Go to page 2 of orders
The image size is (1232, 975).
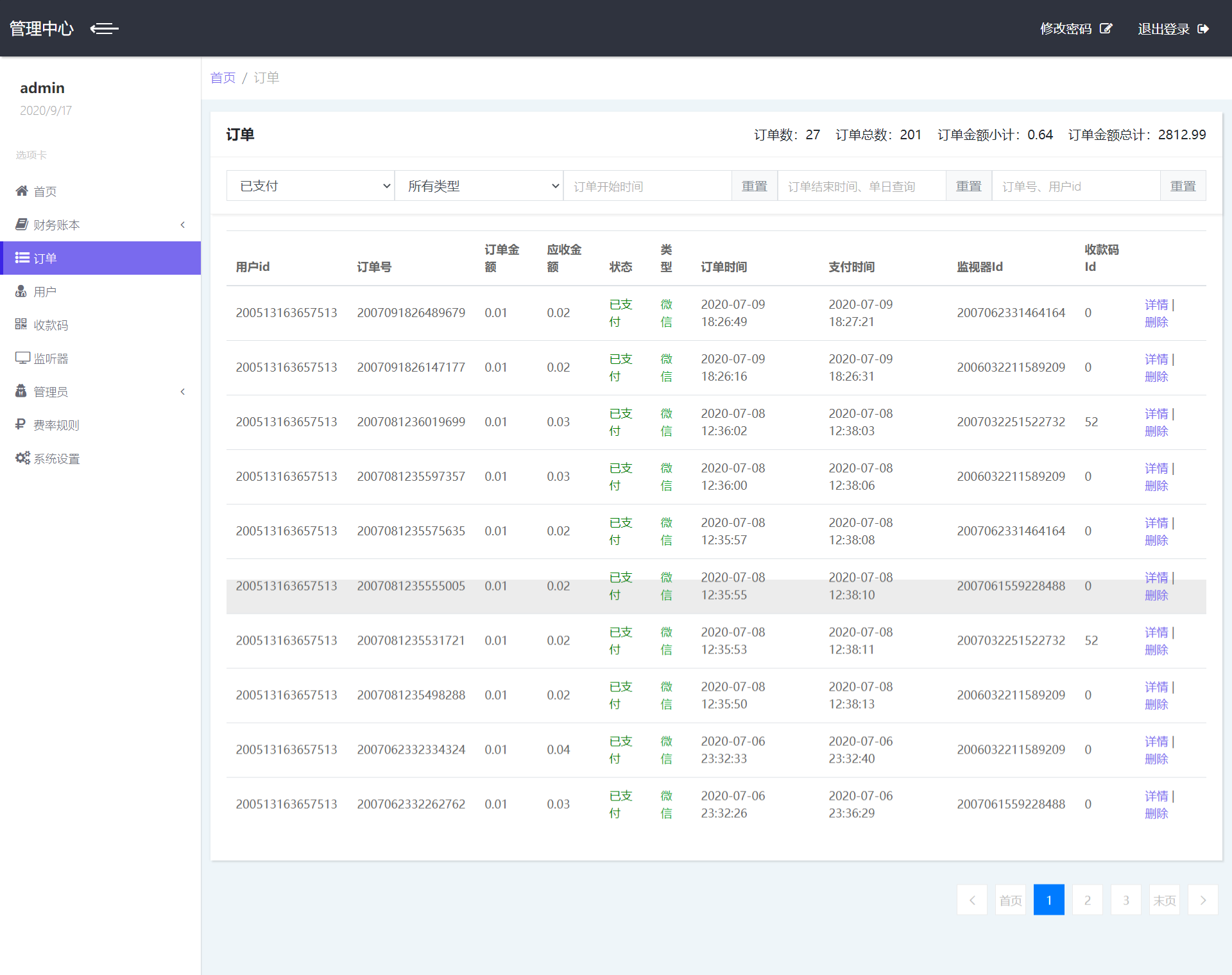[x=1087, y=900]
